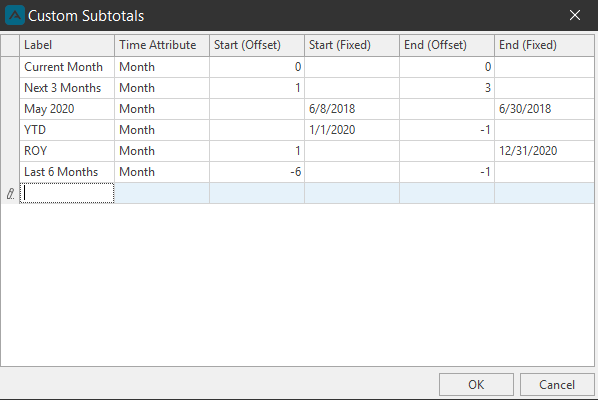Click the app logo icon in title bar
The width and height of the screenshot is (598, 400).
pos(14,15)
